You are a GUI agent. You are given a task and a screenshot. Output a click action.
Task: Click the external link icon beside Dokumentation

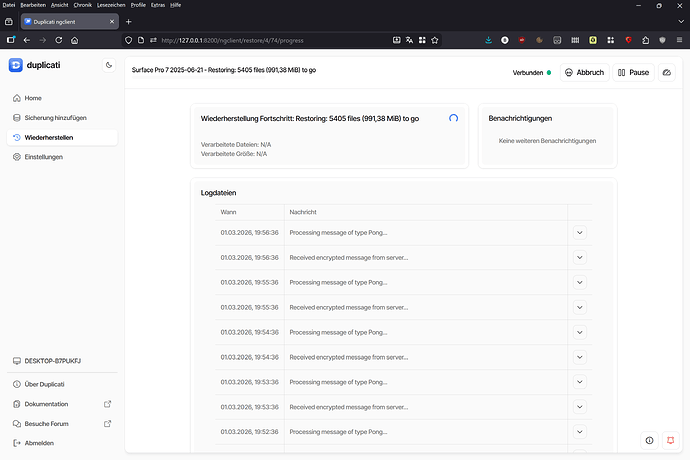coord(108,404)
